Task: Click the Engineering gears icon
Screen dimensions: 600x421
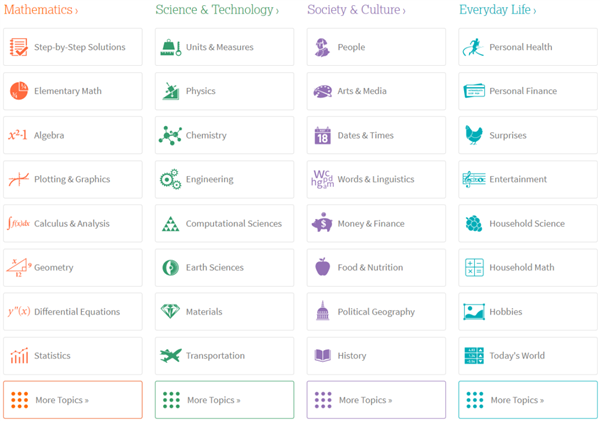Action: click(170, 180)
